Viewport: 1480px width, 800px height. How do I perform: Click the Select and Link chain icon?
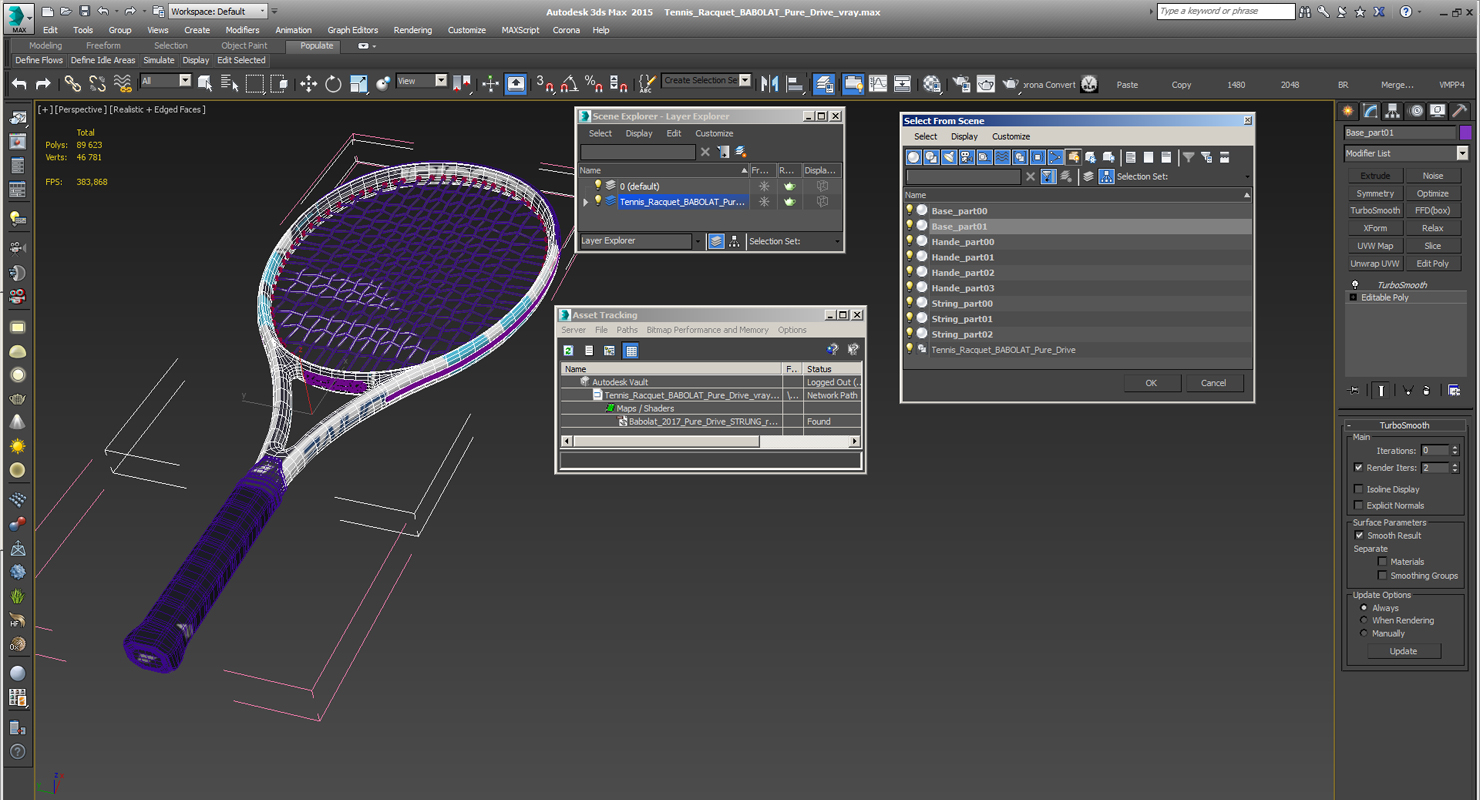pyautogui.click(x=73, y=84)
